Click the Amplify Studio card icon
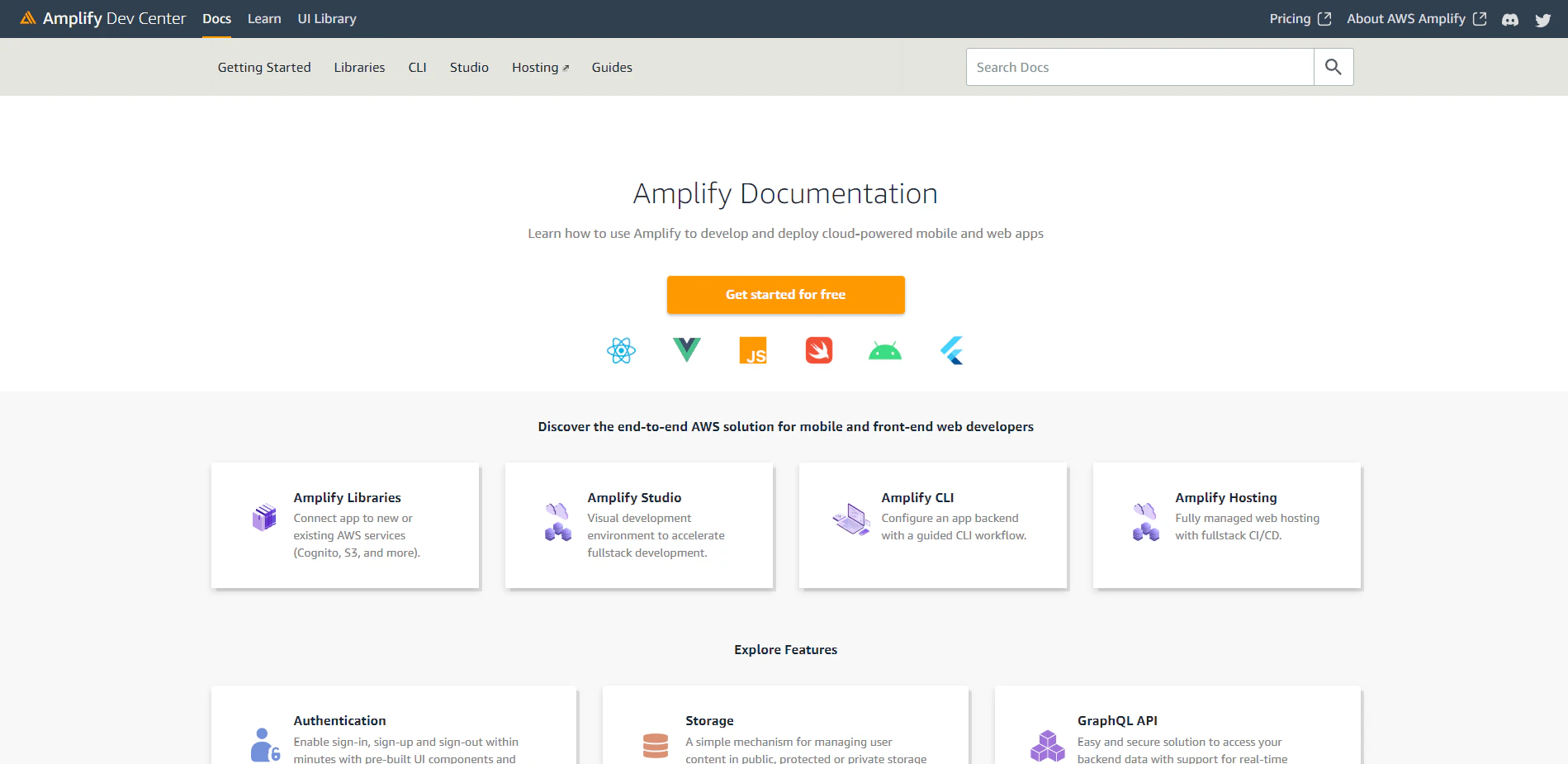The height and width of the screenshot is (764, 1568). tap(558, 522)
